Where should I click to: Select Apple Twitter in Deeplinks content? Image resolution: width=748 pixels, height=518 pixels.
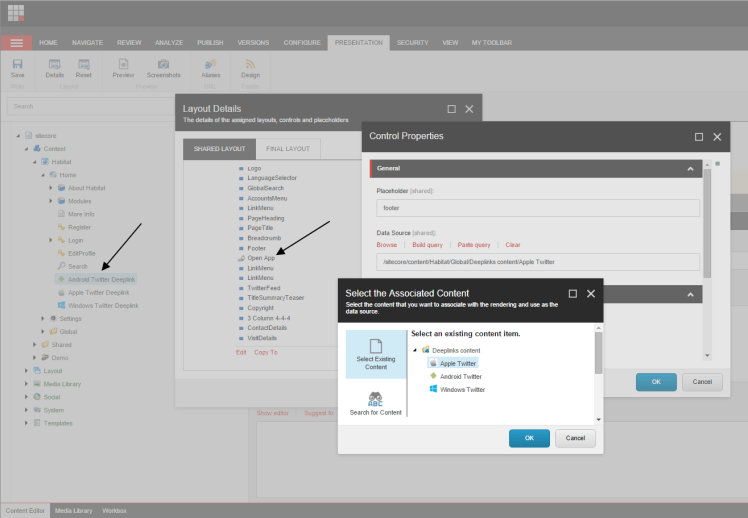[x=453, y=363]
